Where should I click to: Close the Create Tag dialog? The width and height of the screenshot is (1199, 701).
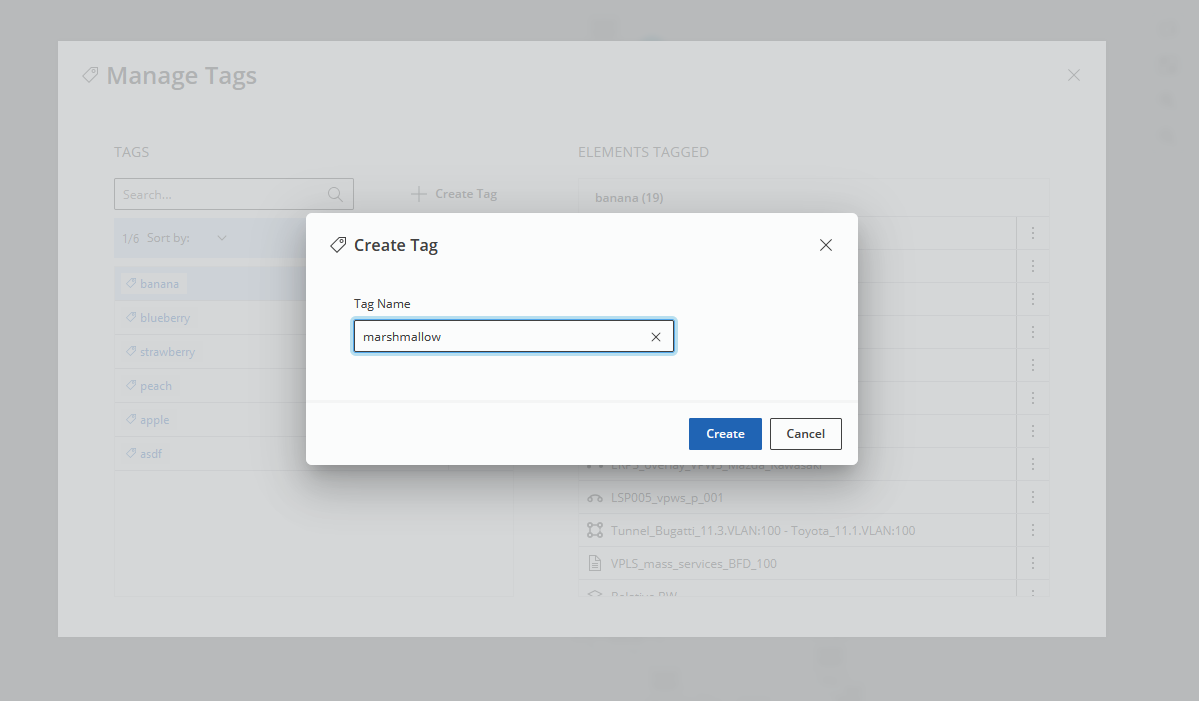(826, 245)
